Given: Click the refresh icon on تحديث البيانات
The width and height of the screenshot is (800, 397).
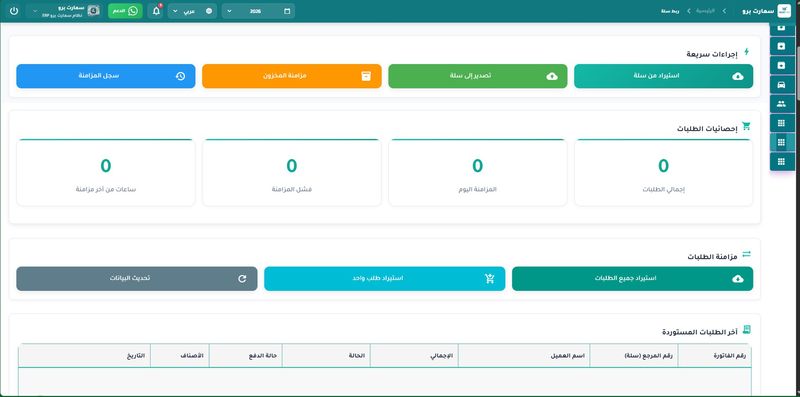Looking at the screenshot, I should [x=242, y=279].
